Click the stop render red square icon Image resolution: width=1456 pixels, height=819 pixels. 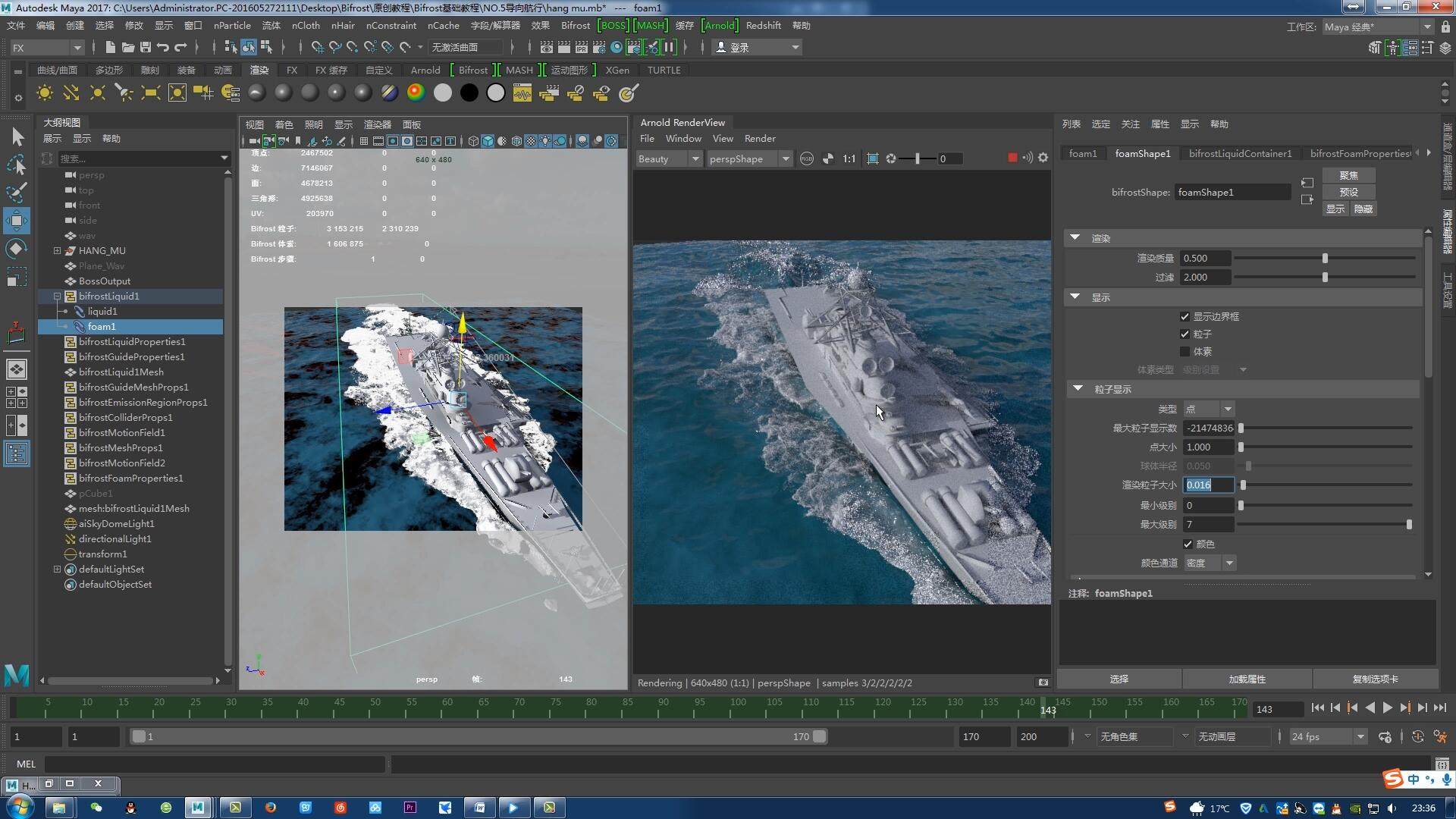(x=1012, y=158)
